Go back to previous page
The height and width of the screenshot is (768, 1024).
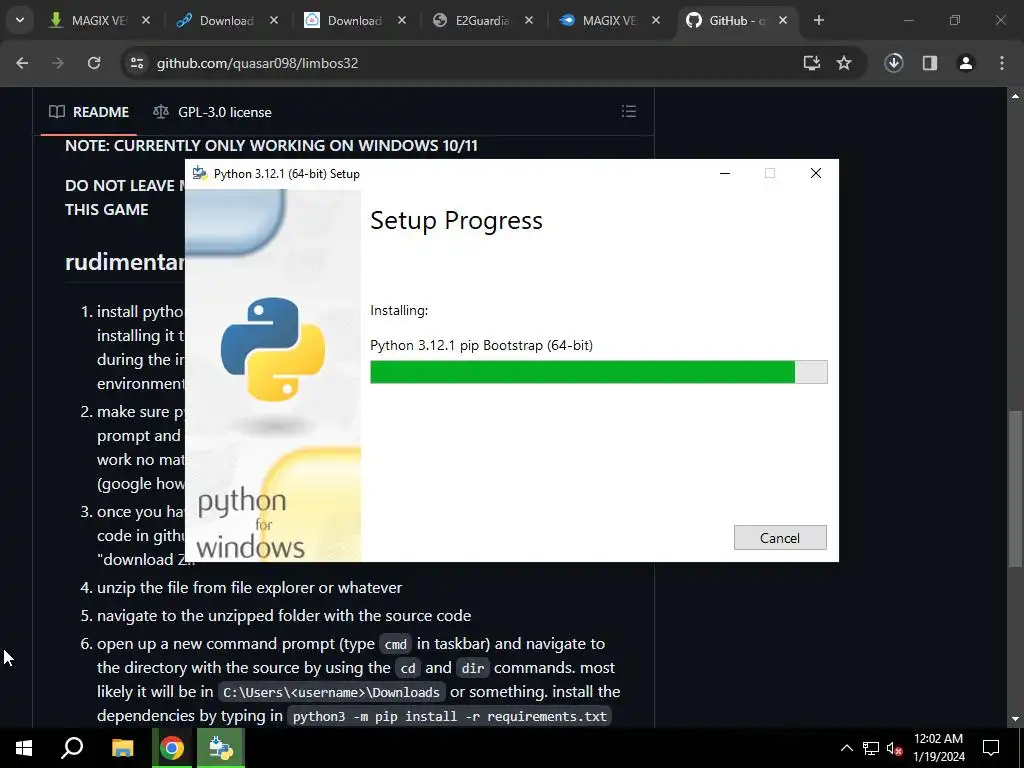pos(22,63)
